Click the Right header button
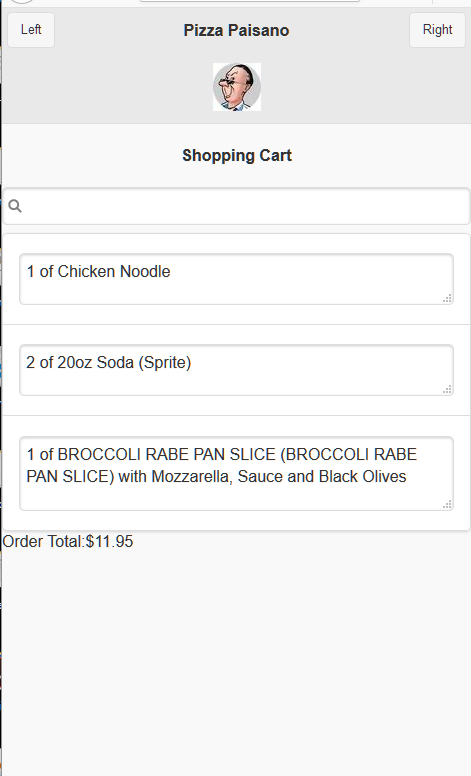 pos(437,30)
